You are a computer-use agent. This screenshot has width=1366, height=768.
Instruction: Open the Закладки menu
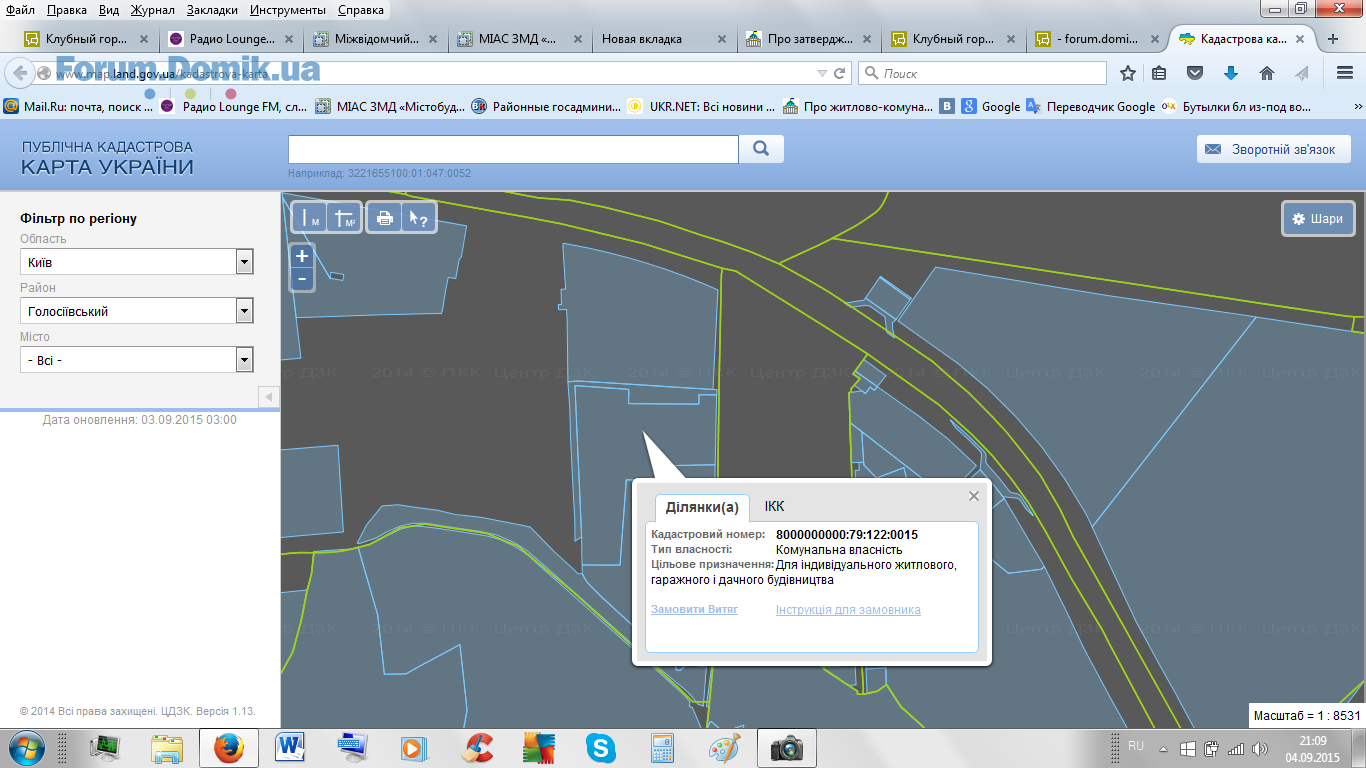pos(212,10)
